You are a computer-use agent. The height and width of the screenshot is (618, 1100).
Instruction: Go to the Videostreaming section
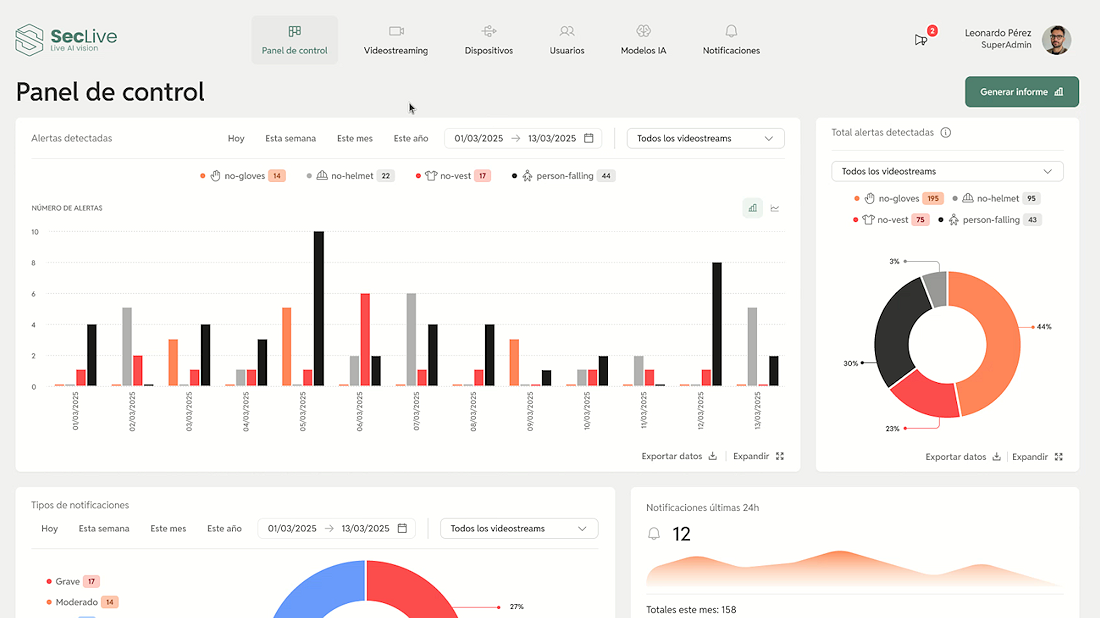[x=396, y=40]
